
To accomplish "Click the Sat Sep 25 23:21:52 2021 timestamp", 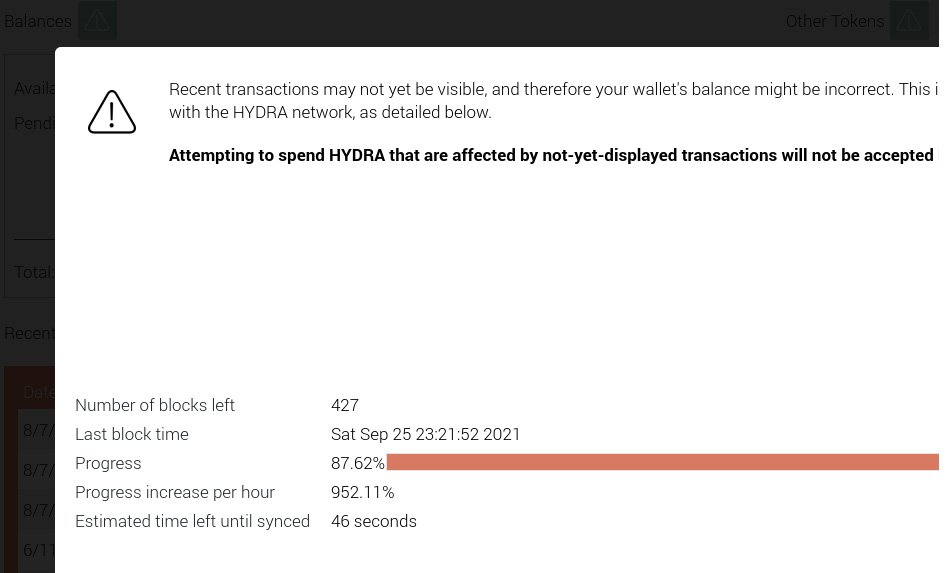I will click(426, 434).
